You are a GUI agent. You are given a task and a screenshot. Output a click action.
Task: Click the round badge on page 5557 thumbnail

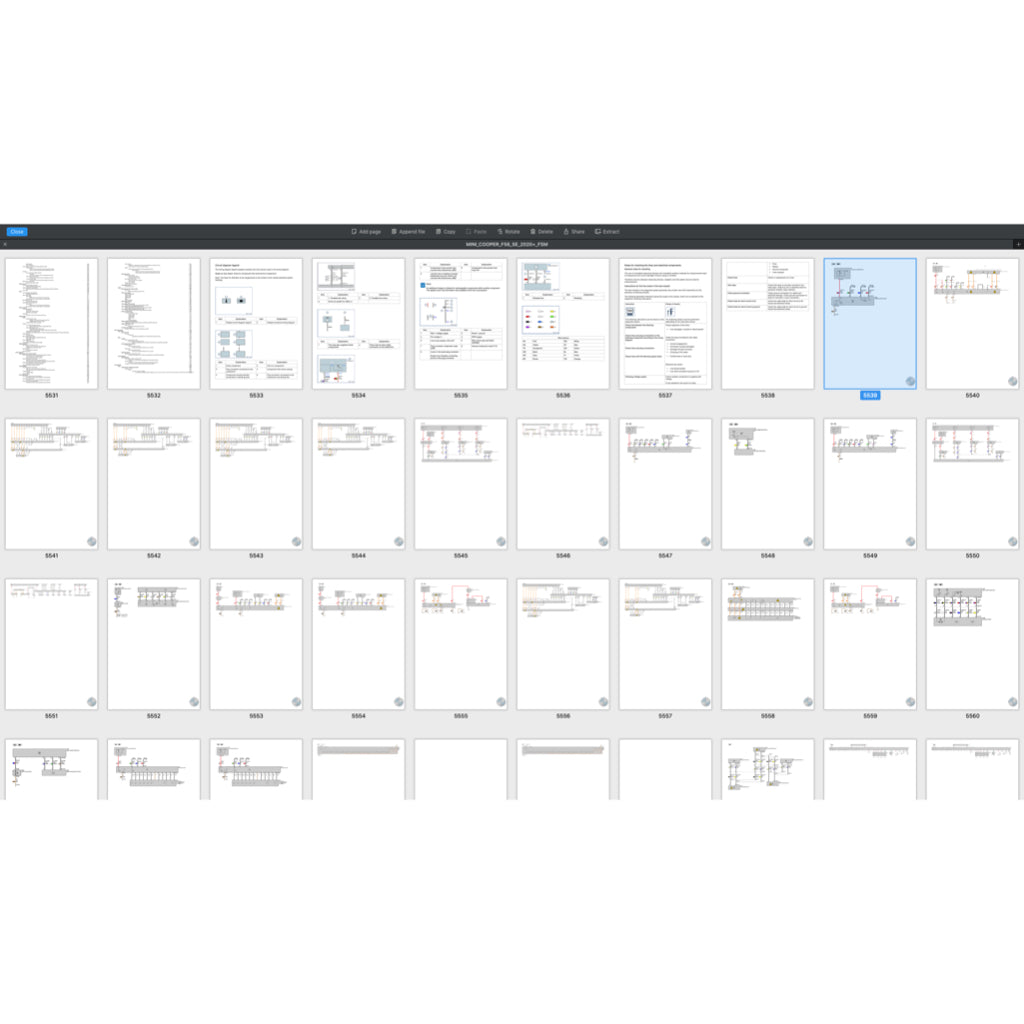click(x=706, y=702)
